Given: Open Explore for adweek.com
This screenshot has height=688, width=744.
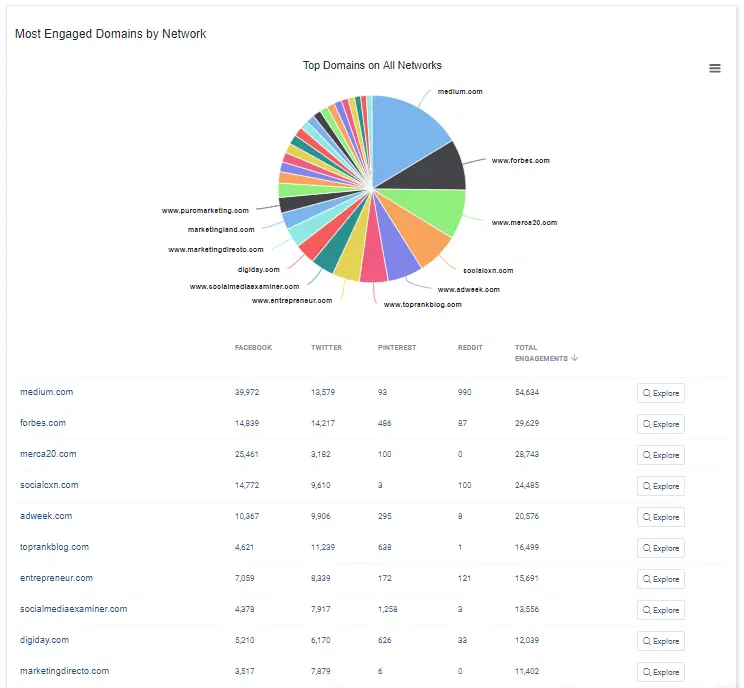Looking at the screenshot, I should tap(660, 517).
